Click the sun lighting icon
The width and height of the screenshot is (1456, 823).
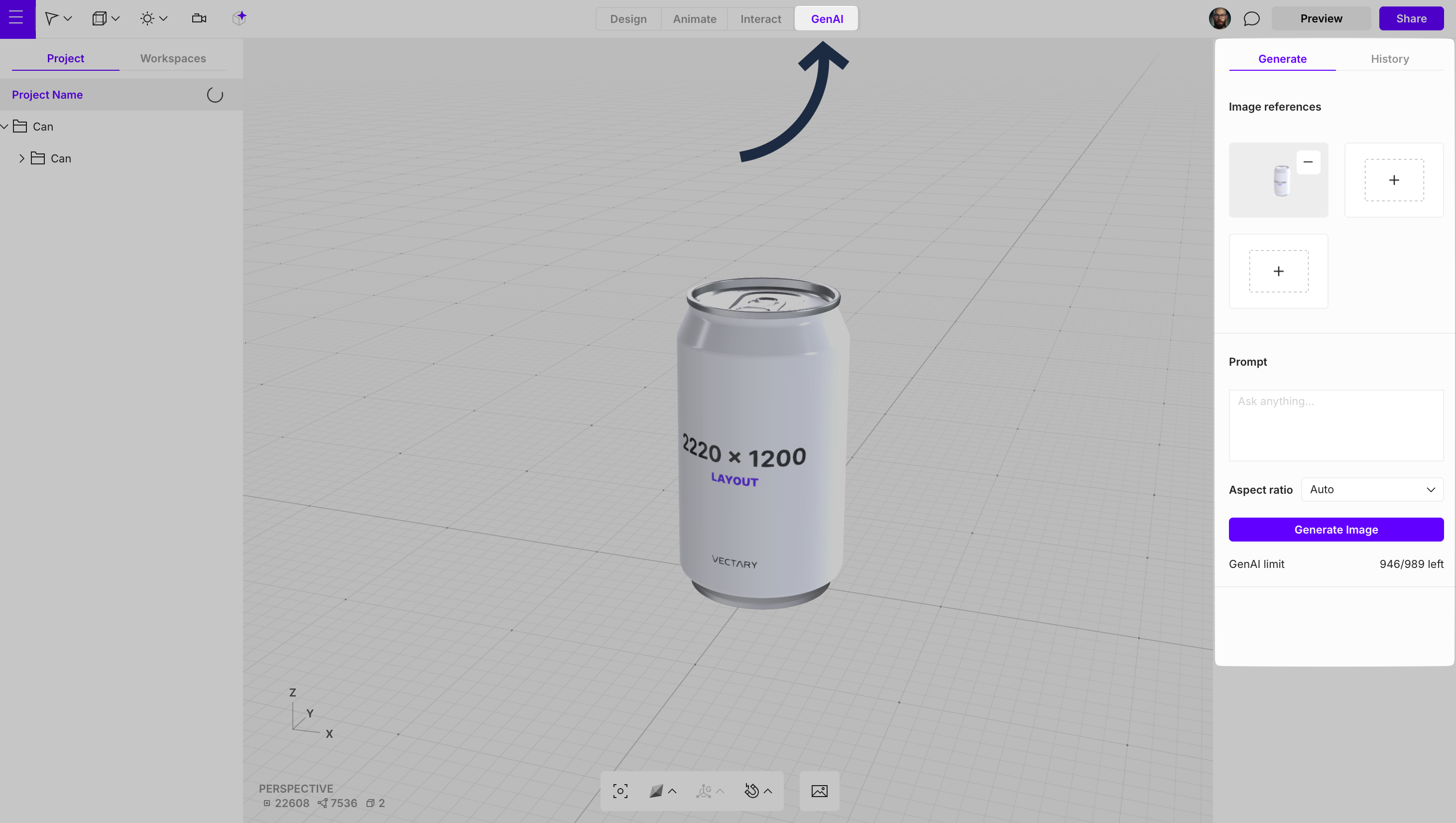coord(147,18)
